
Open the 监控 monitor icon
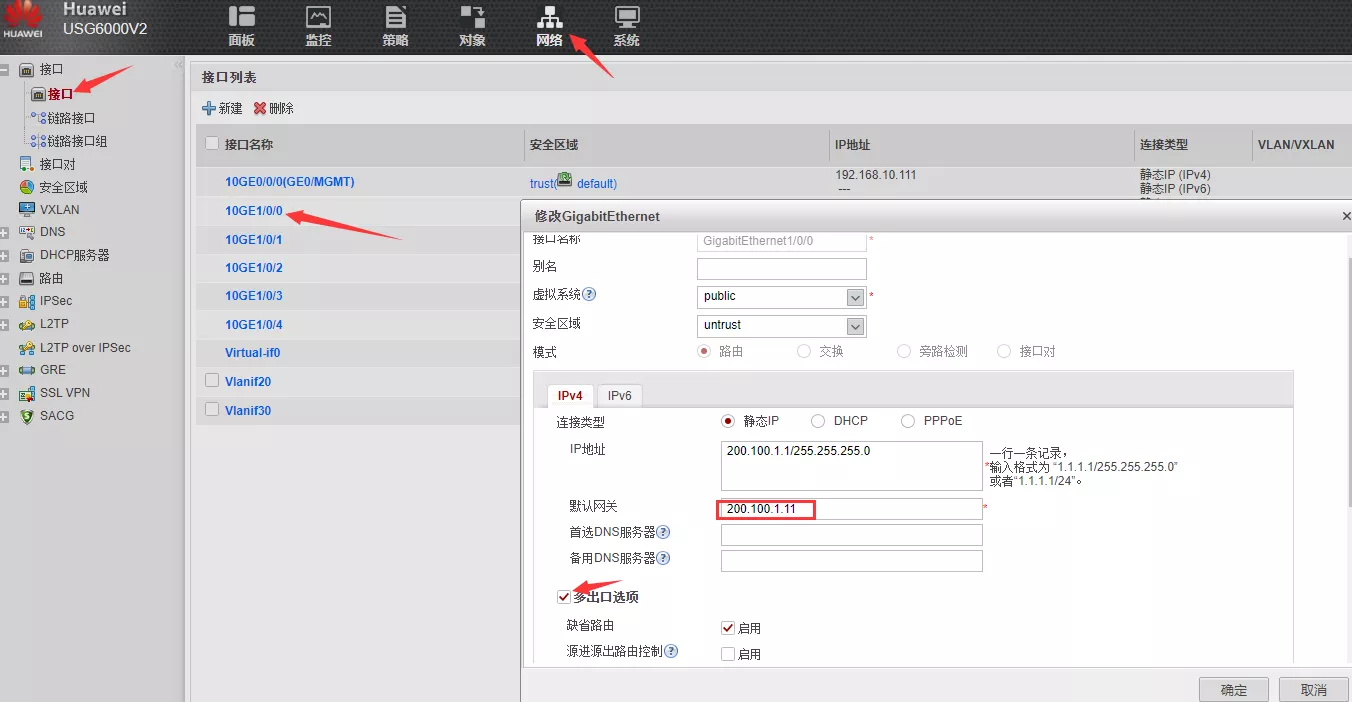pyautogui.click(x=318, y=17)
